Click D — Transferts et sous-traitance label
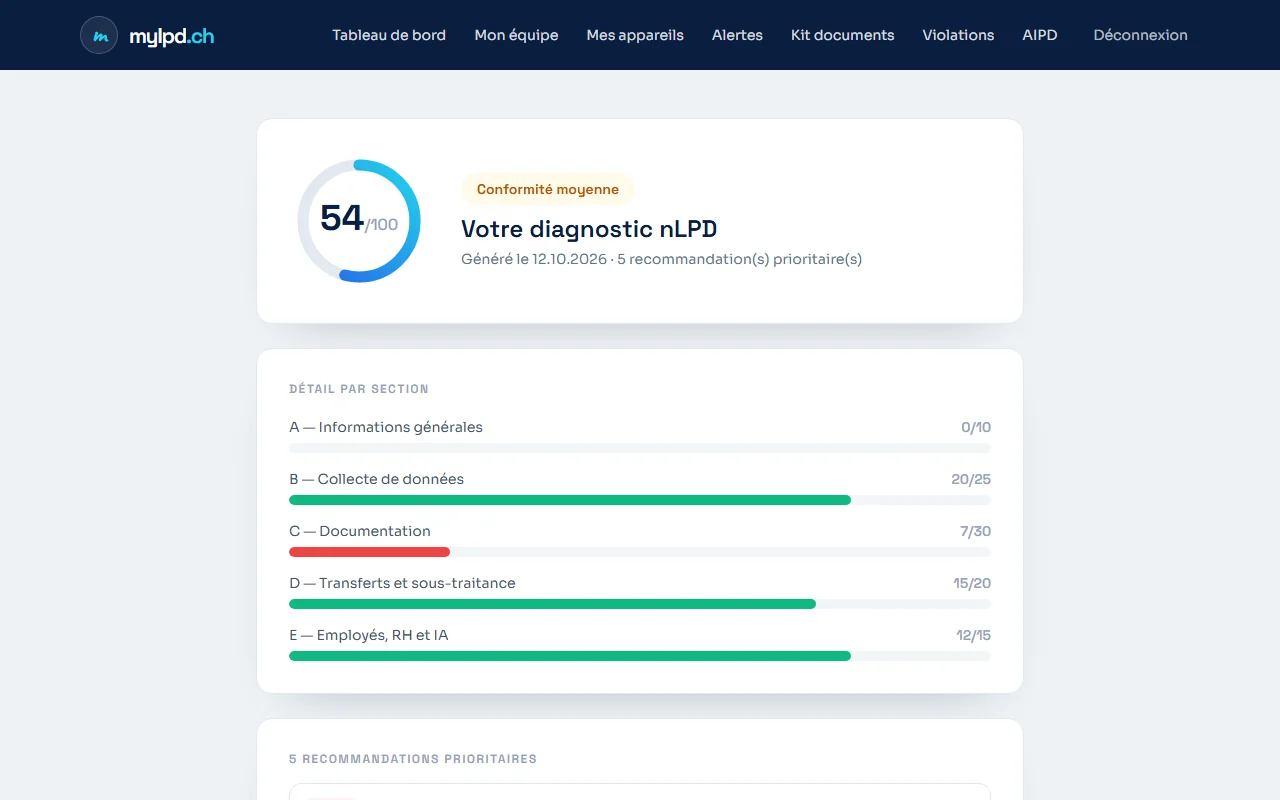 coord(402,583)
